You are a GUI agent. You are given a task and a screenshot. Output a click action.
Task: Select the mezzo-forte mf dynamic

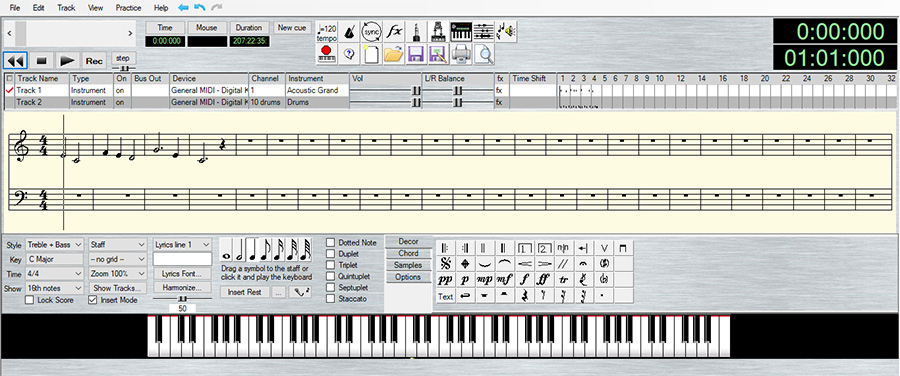(x=504, y=280)
